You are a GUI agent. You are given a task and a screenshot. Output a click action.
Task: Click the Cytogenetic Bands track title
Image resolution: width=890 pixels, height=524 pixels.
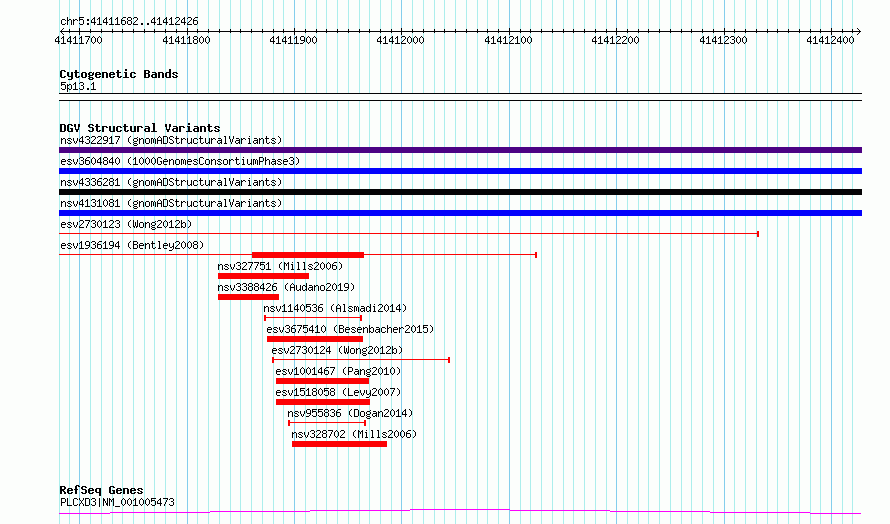[119, 74]
